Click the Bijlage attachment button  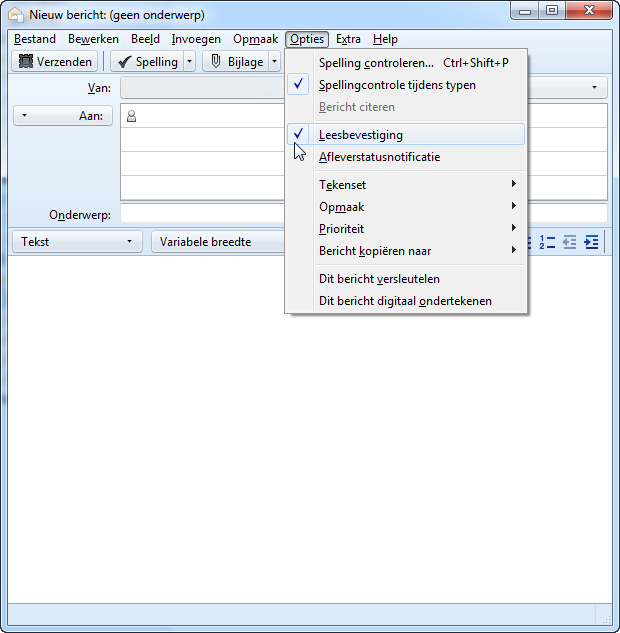click(x=236, y=62)
